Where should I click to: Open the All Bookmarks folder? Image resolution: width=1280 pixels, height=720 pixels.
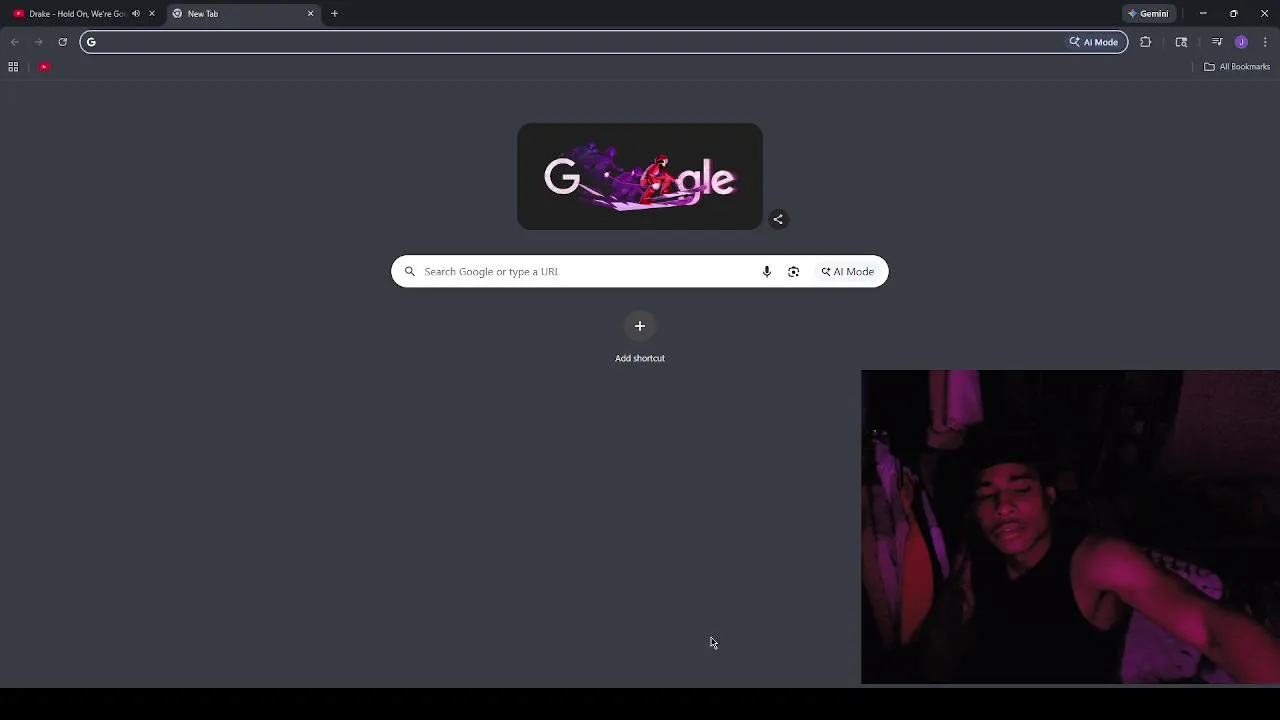click(x=1237, y=67)
